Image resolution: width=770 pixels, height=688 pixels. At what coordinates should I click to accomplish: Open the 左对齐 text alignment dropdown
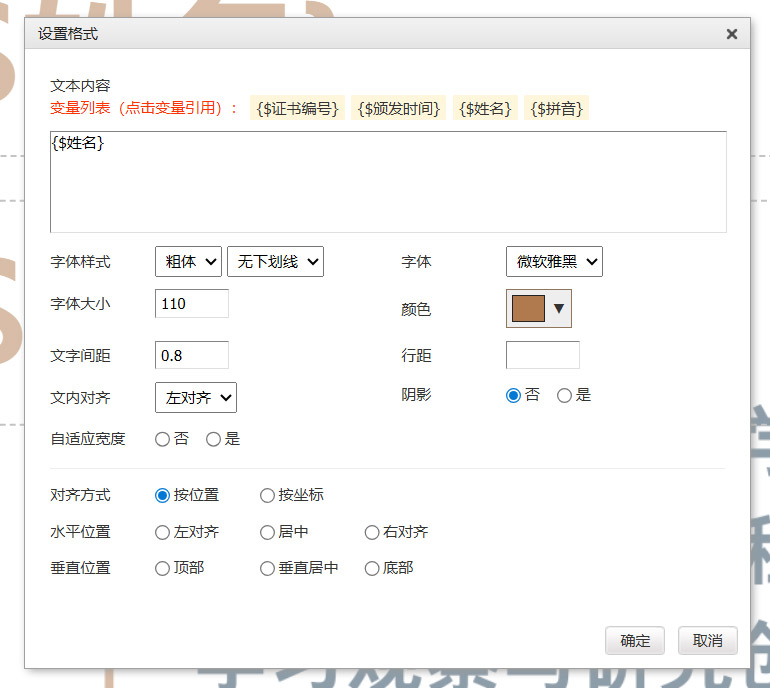click(196, 397)
